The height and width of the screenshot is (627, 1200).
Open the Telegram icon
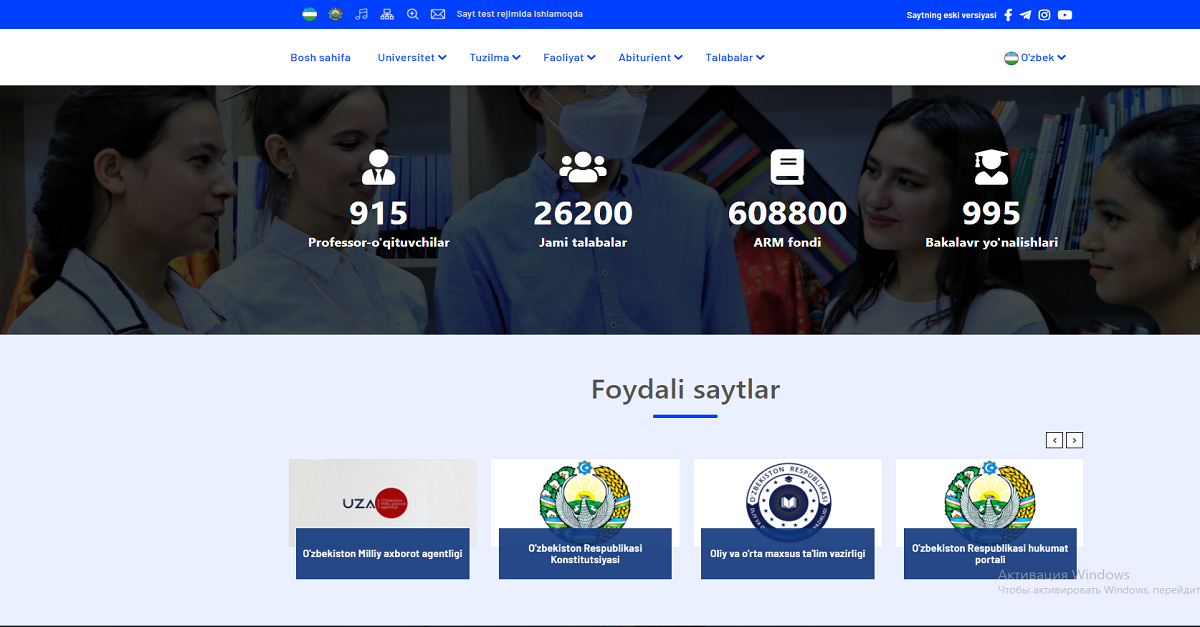[1026, 15]
